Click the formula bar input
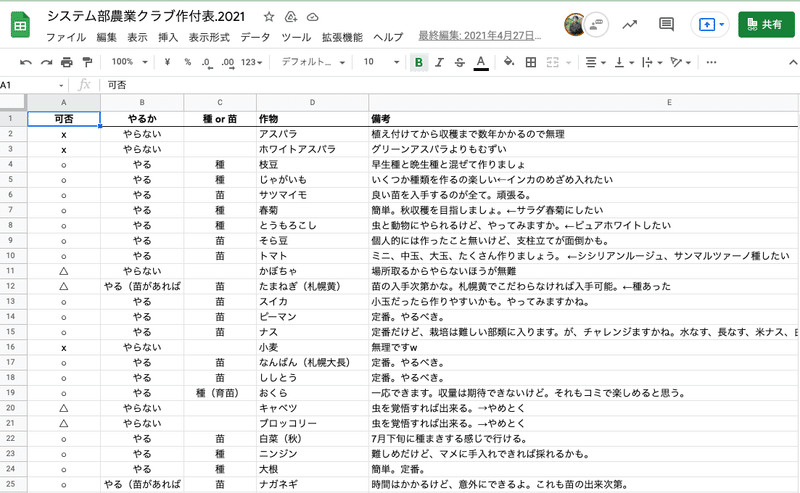Viewport: 800px width, 493px height. click(x=449, y=85)
